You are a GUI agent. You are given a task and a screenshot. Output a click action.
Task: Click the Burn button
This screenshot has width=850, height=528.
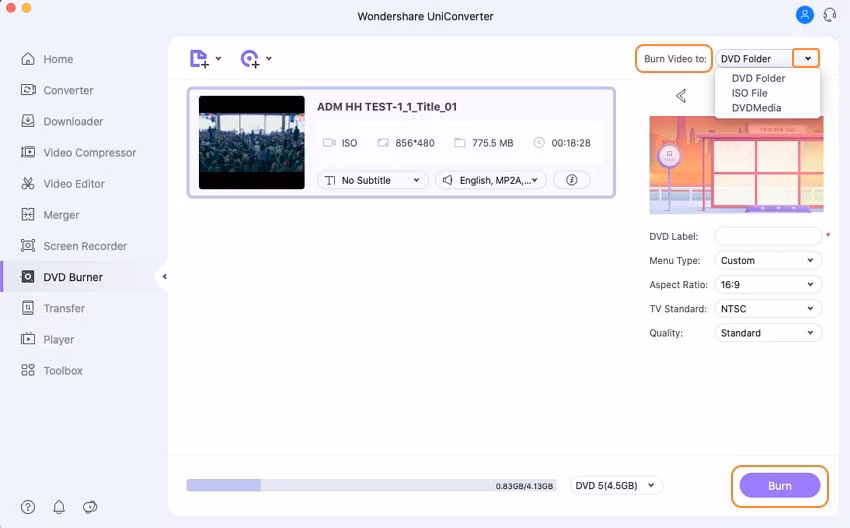pos(780,486)
